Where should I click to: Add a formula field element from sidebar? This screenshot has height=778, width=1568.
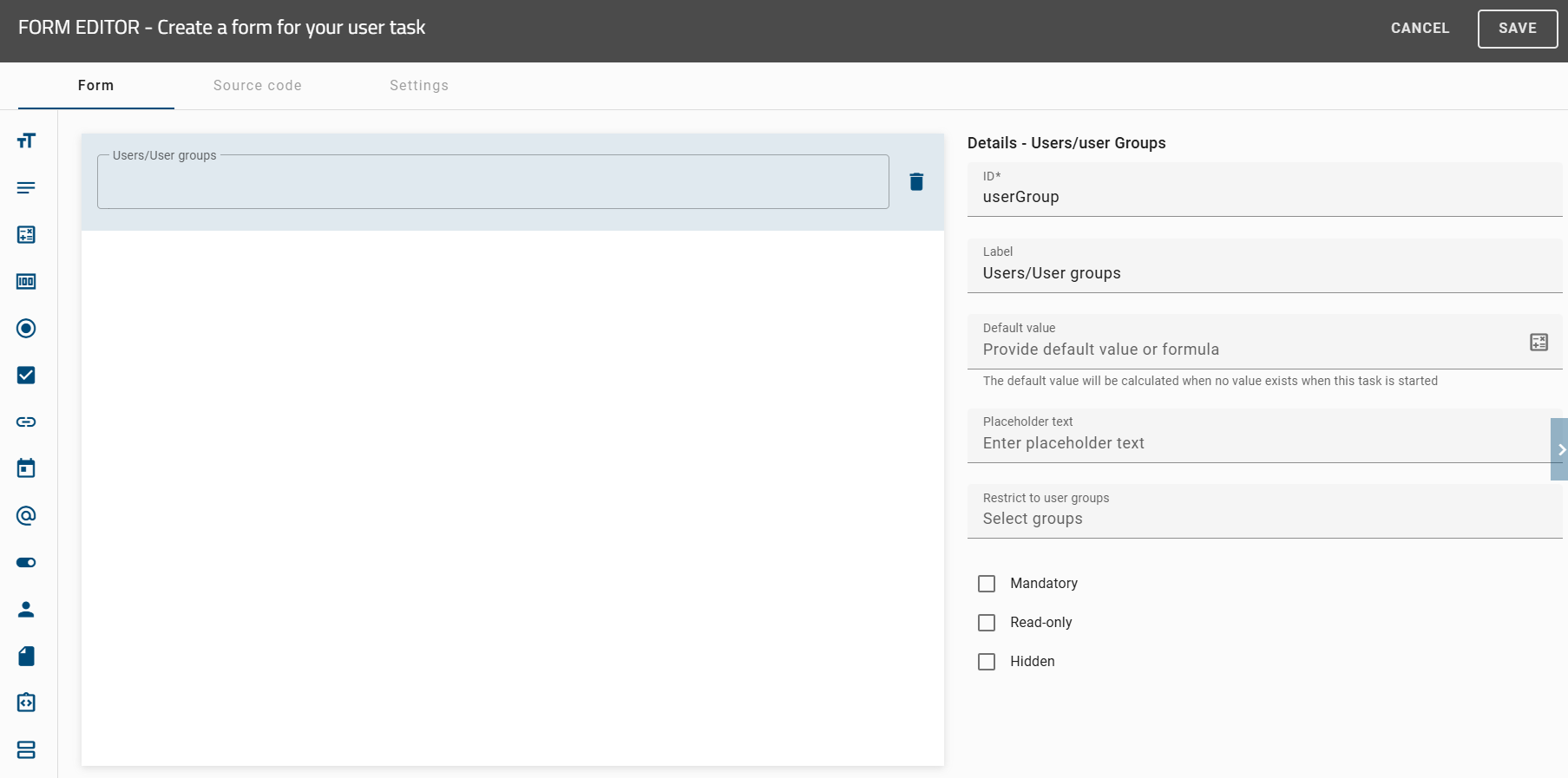26,234
